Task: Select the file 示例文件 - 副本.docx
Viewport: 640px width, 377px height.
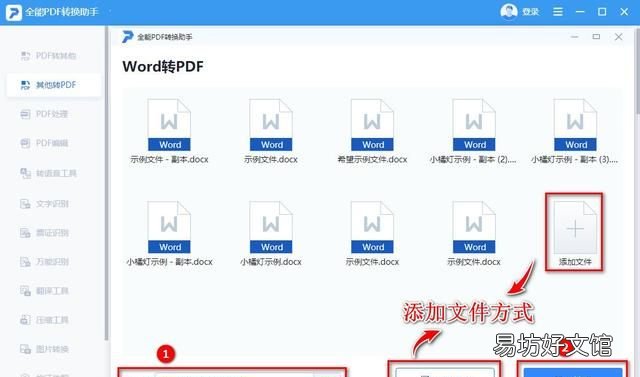Action: tap(169, 131)
